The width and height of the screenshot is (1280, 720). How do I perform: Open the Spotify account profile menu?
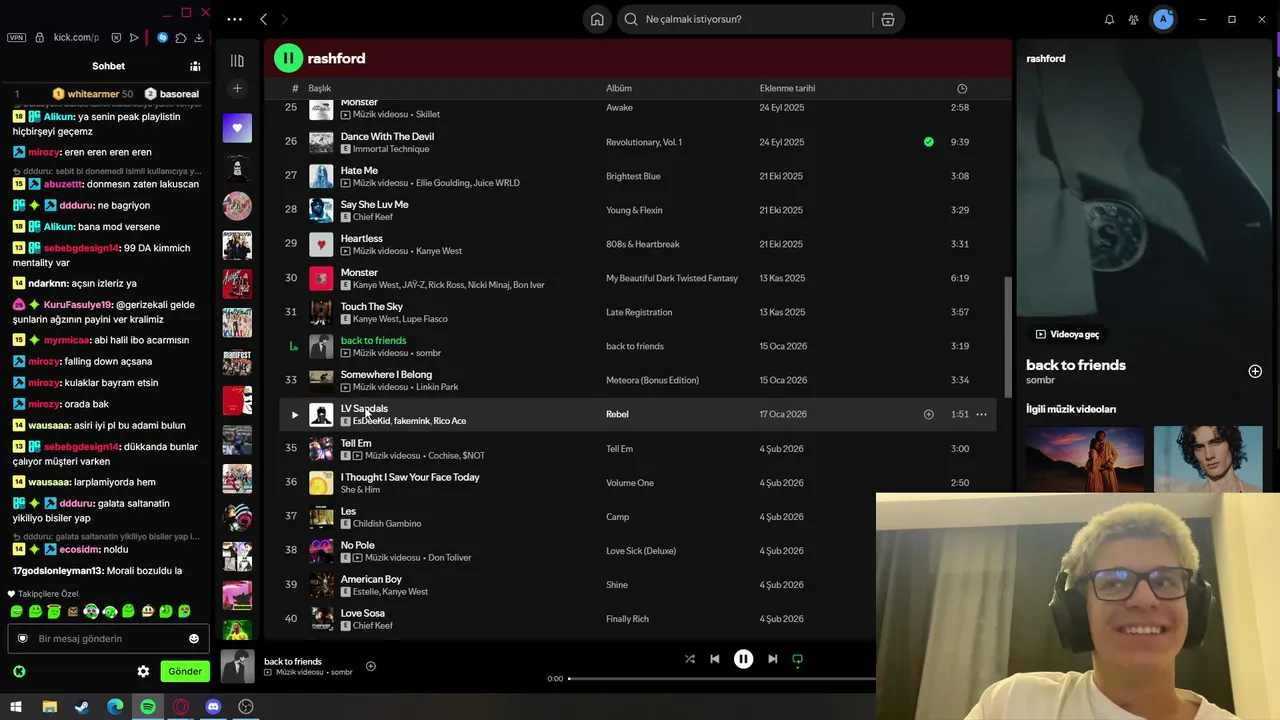[1163, 19]
